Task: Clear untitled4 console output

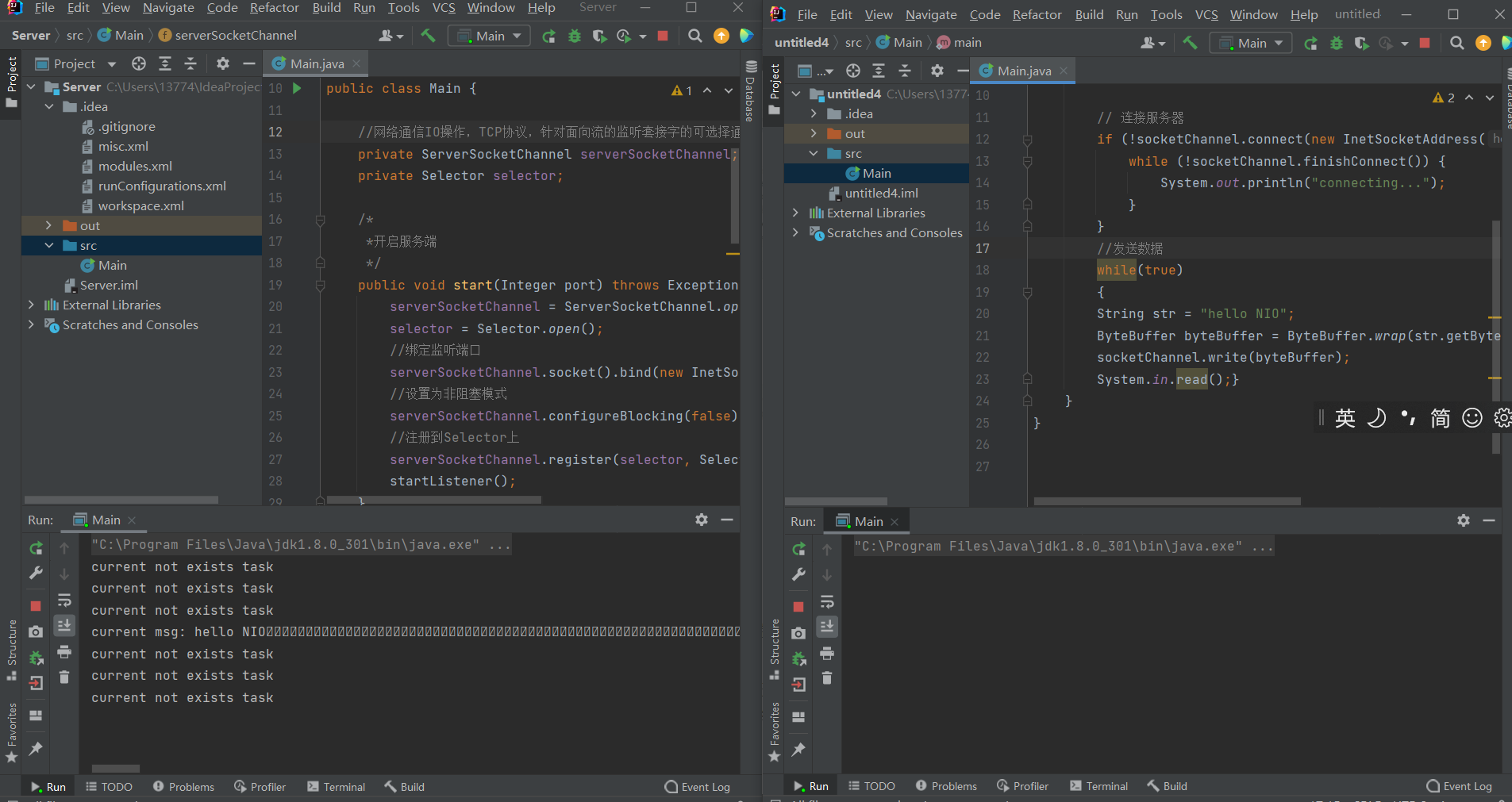Action: [827, 678]
